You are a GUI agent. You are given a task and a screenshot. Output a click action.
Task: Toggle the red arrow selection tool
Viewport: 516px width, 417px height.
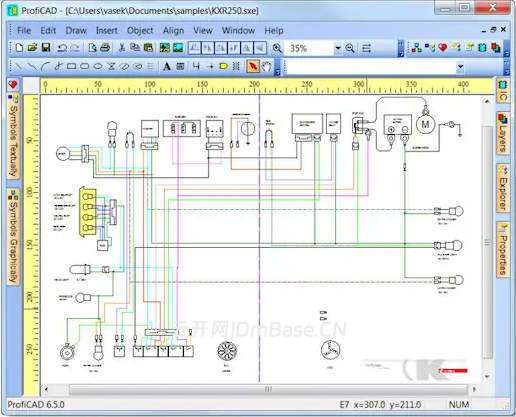coord(253,66)
